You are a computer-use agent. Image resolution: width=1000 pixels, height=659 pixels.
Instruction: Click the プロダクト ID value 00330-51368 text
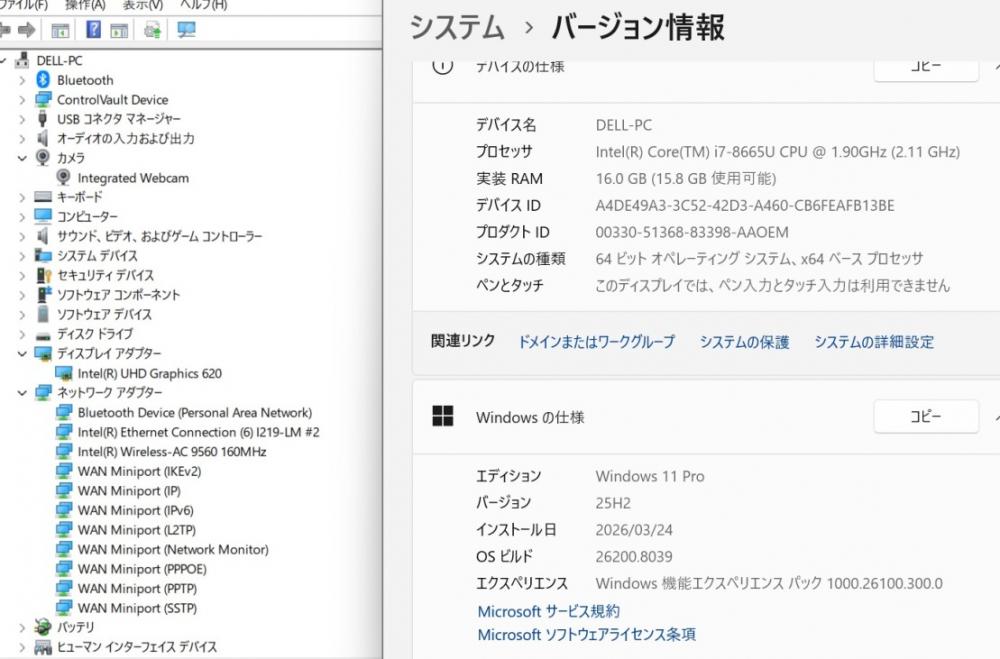(692, 232)
